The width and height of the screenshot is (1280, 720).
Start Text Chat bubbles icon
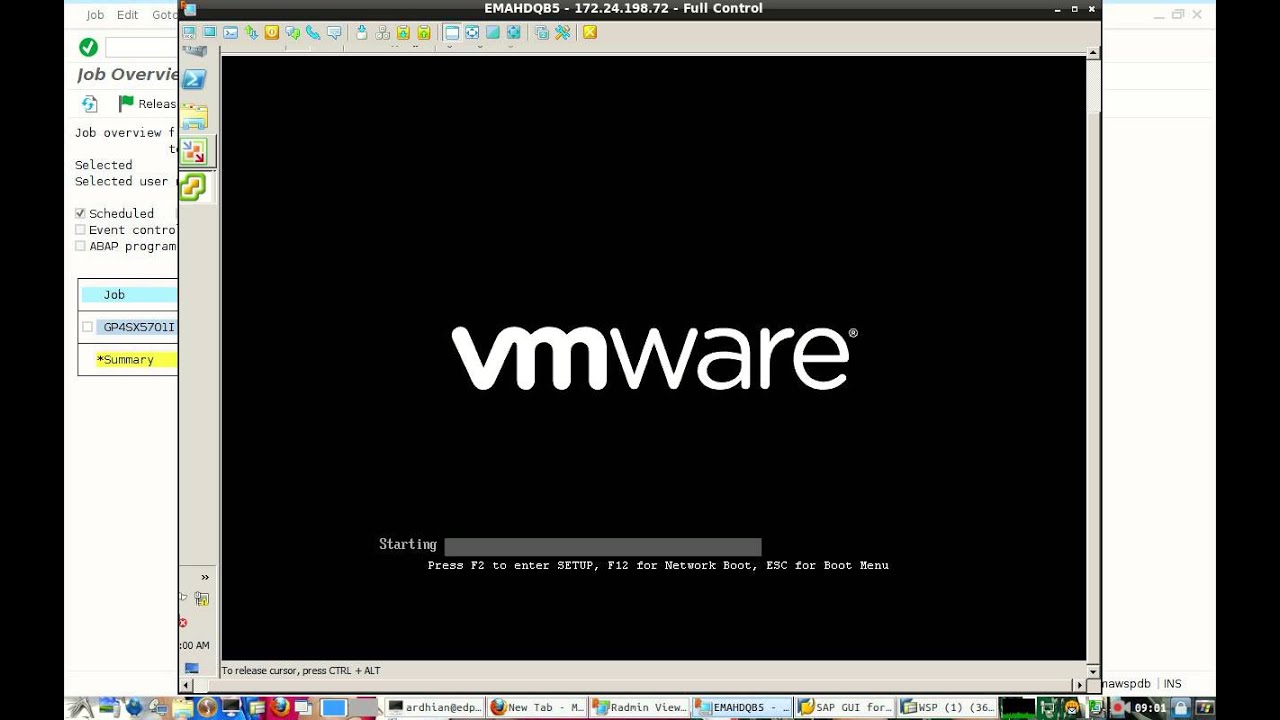click(293, 32)
